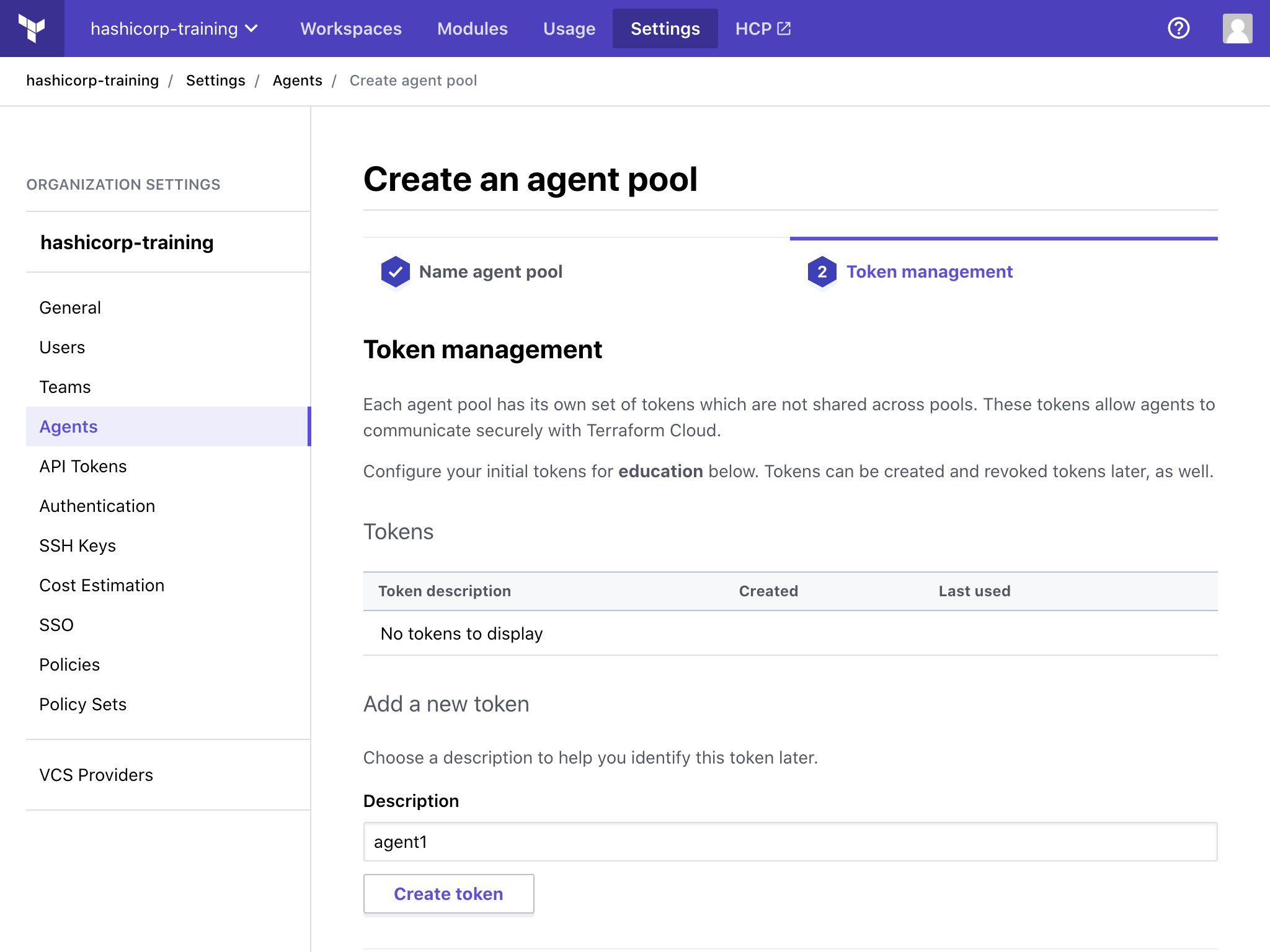
Task: Click the Terraform logo icon
Action: [32, 29]
